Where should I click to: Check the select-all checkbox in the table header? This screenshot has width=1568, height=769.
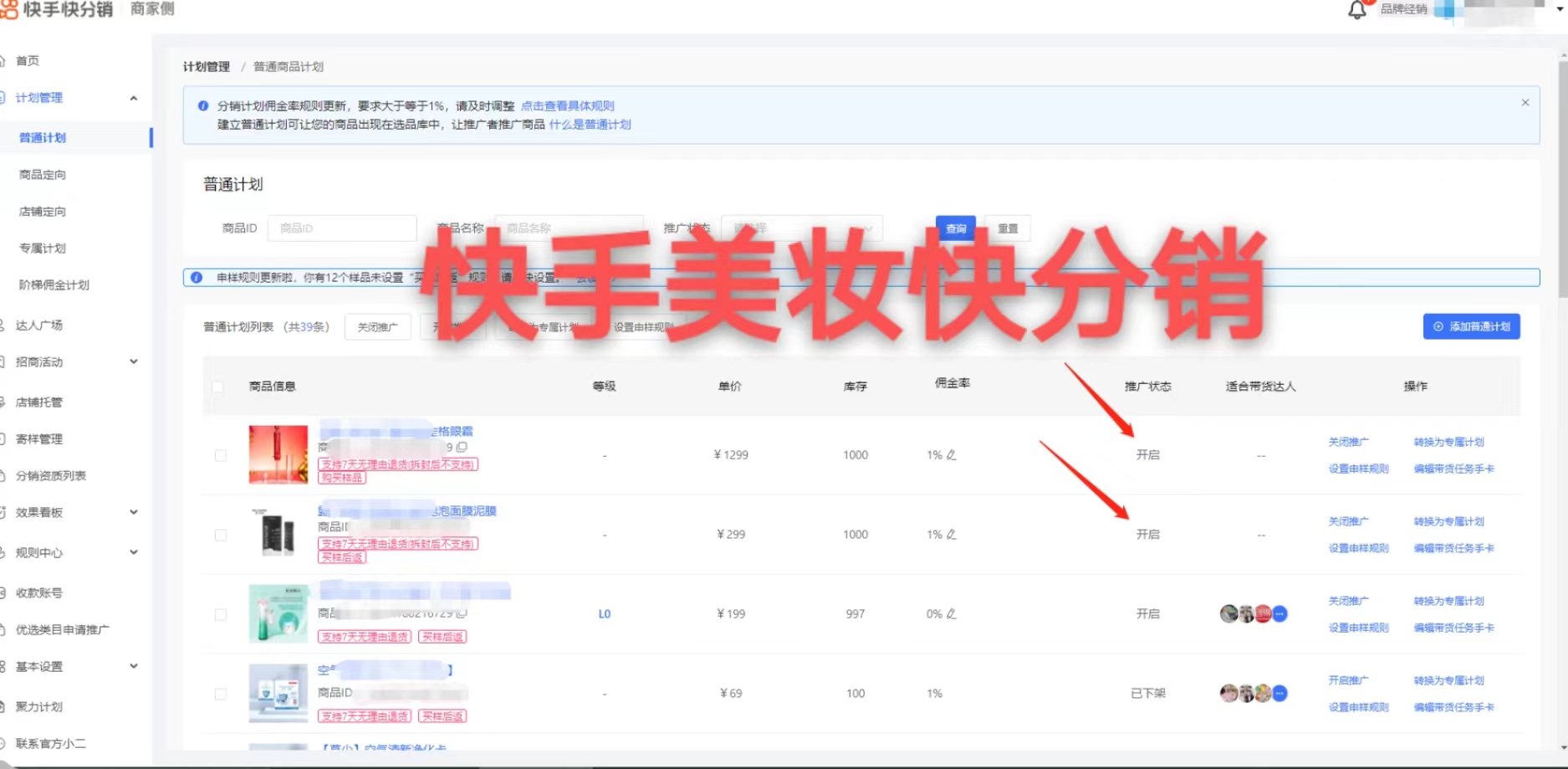point(218,386)
